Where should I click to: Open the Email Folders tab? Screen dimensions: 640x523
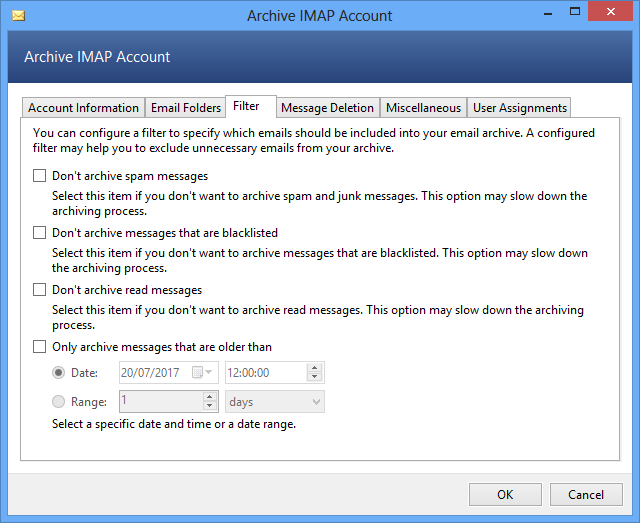click(185, 108)
